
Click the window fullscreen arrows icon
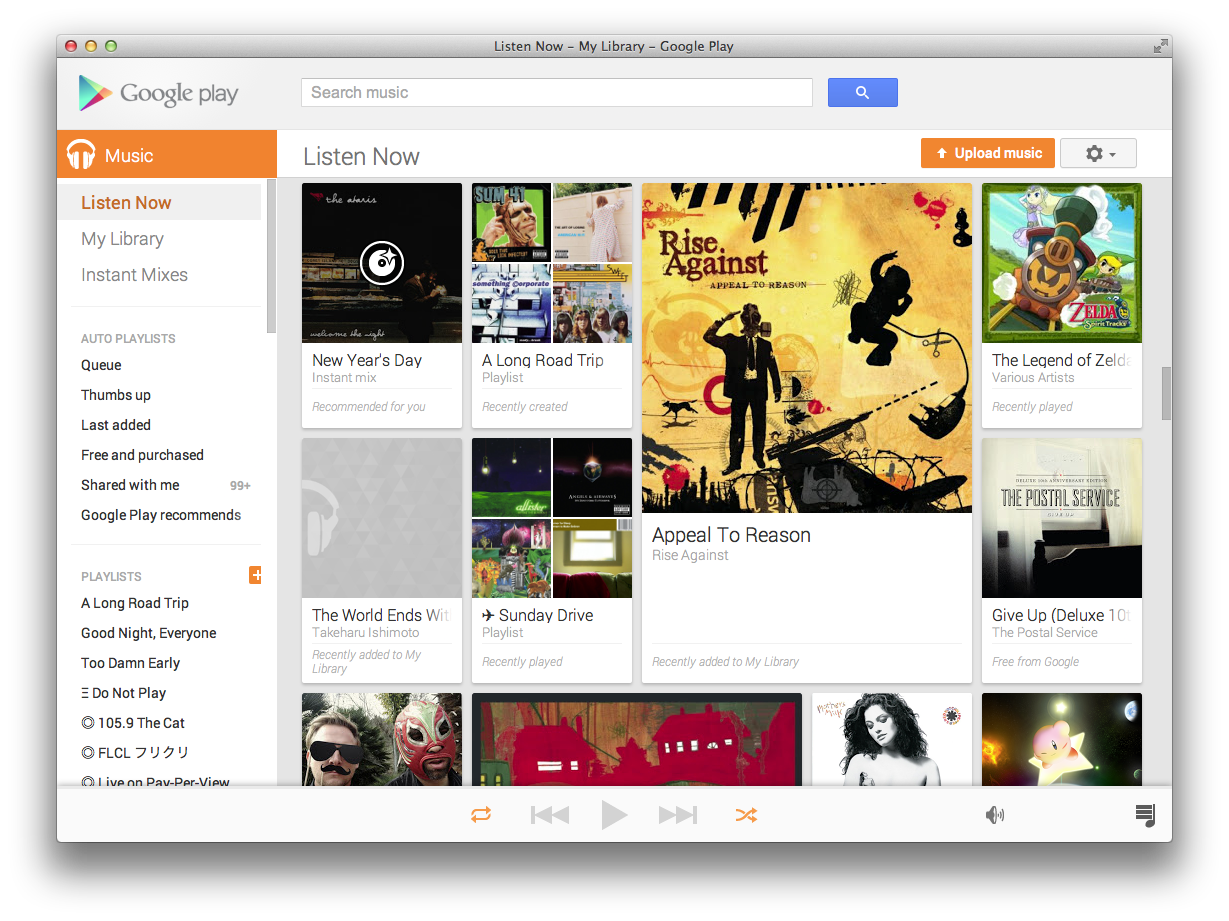[x=1160, y=46]
